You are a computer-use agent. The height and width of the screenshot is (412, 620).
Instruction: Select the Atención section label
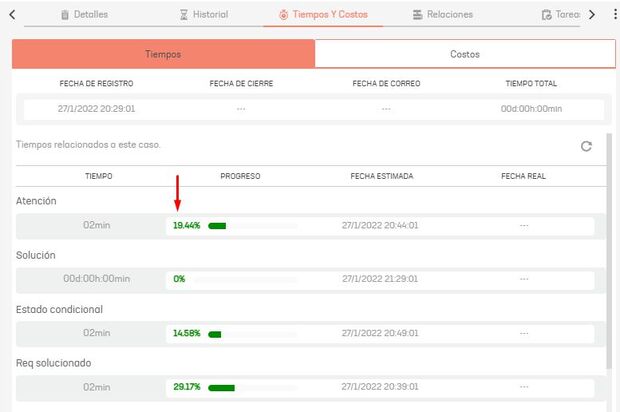[x=36, y=201]
